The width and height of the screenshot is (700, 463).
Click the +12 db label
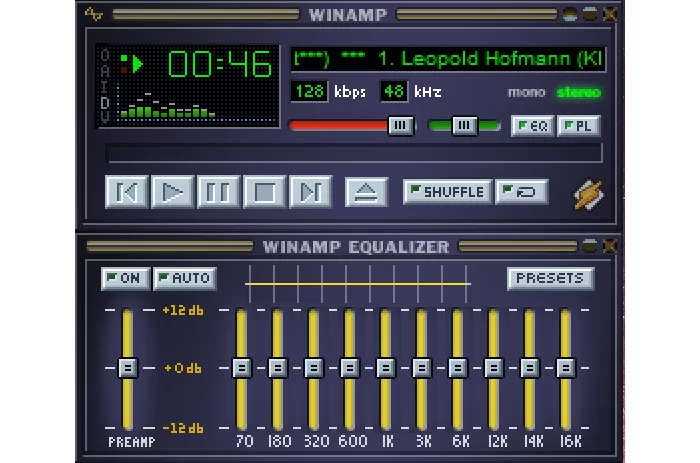pos(183,310)
